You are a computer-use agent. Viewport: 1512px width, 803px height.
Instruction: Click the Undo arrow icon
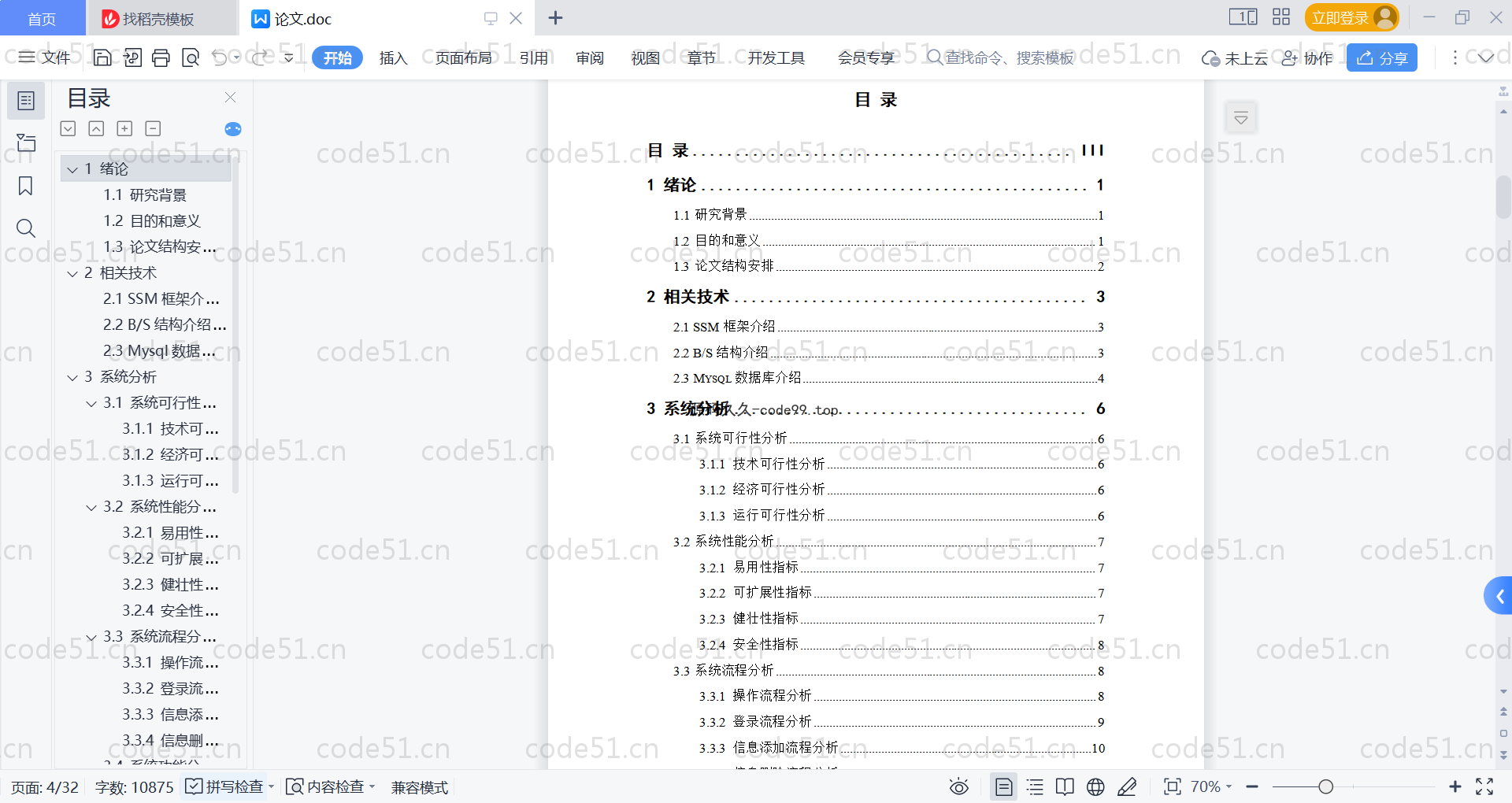tap(220, 57)
